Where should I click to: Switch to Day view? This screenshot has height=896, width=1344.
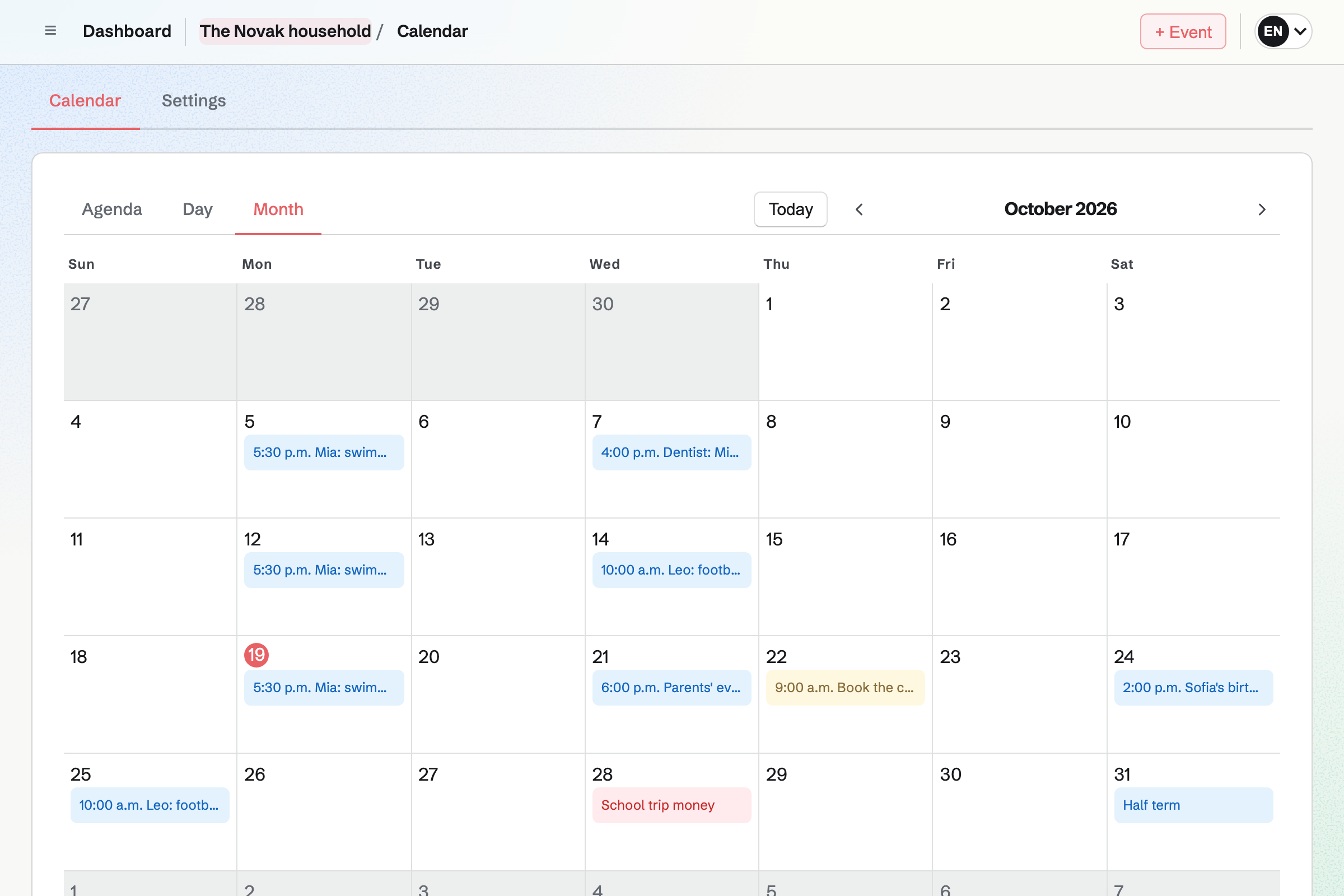[198, 209]
